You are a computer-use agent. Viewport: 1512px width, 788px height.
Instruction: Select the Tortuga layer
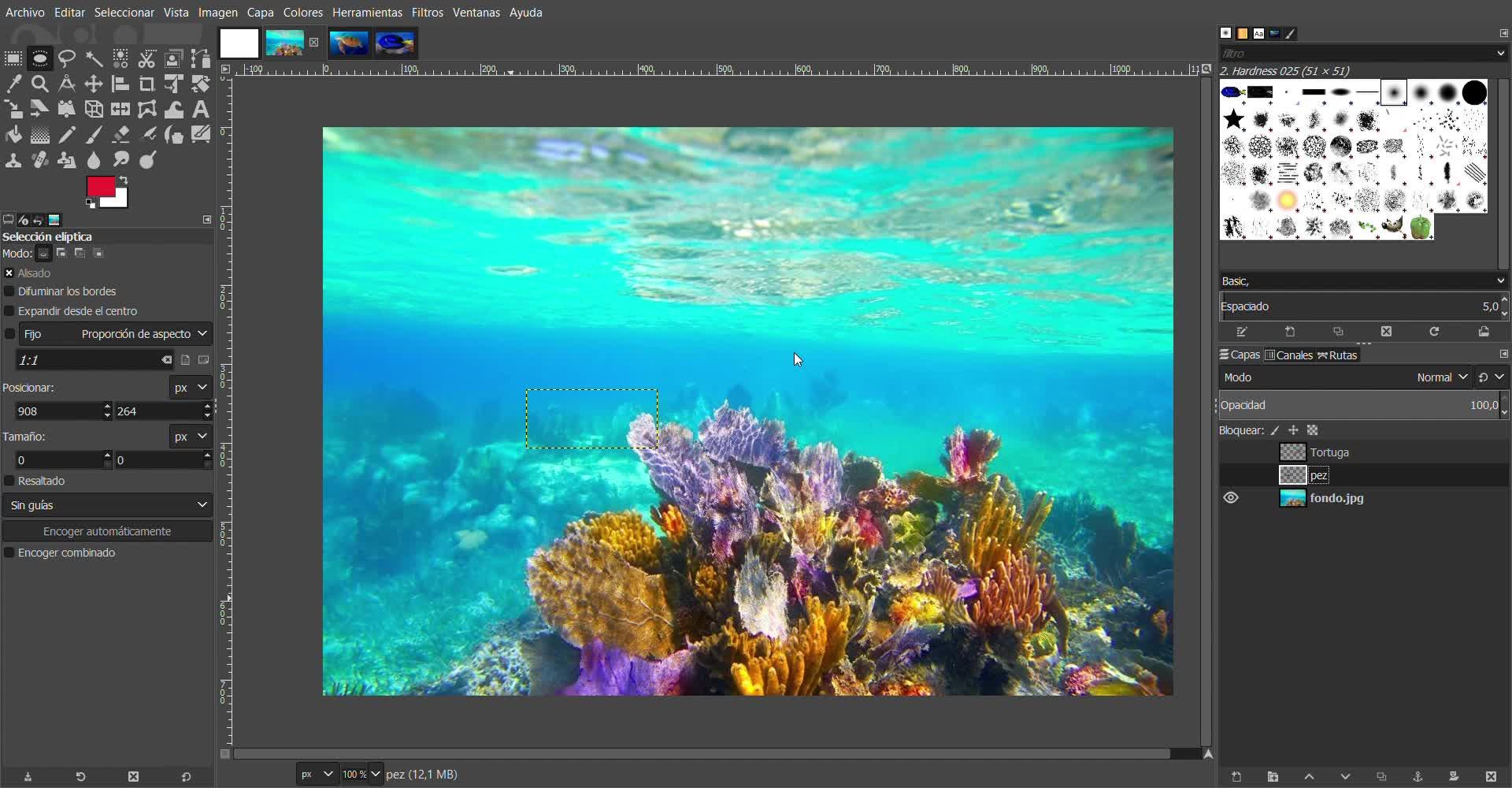tap(1329, 452)
